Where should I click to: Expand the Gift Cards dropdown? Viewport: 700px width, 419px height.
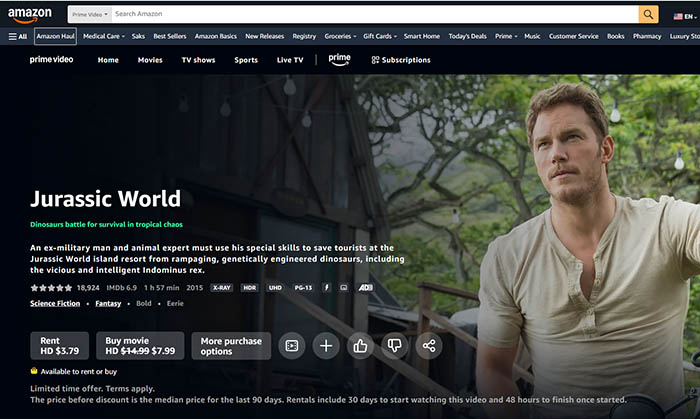coord(380,37)
